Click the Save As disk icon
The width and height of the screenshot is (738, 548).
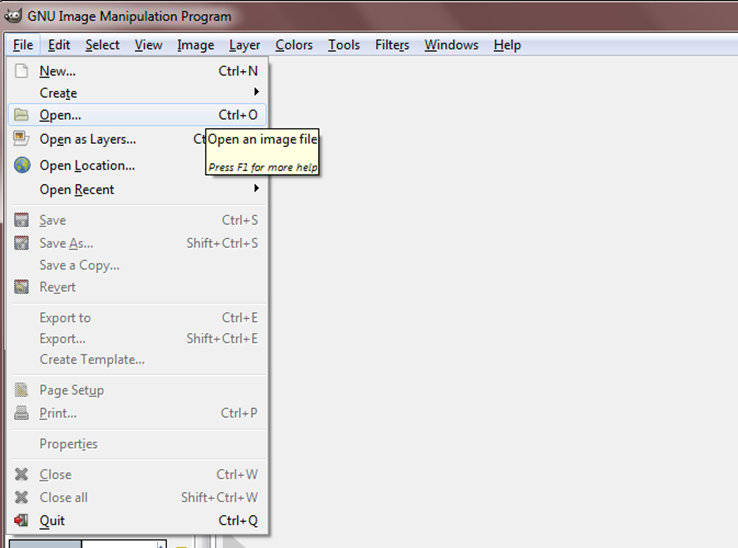pyautogui.click(x=21, y=243)
